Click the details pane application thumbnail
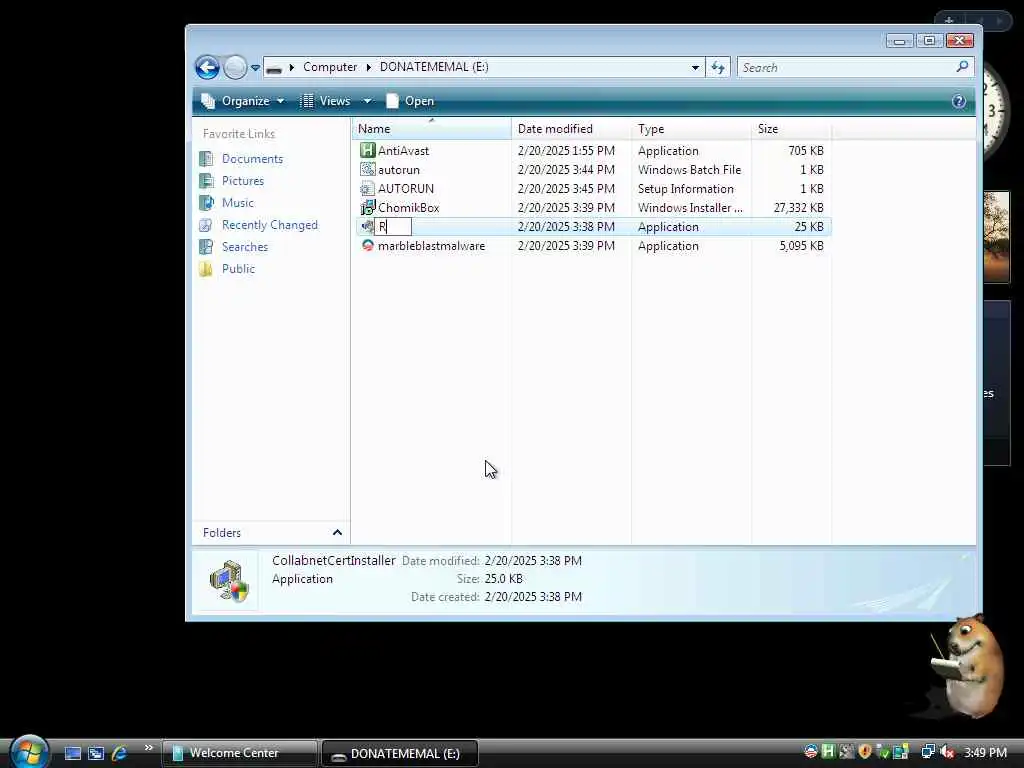The height and width of the screenshot is (768, 1024). tap(229, 581)
